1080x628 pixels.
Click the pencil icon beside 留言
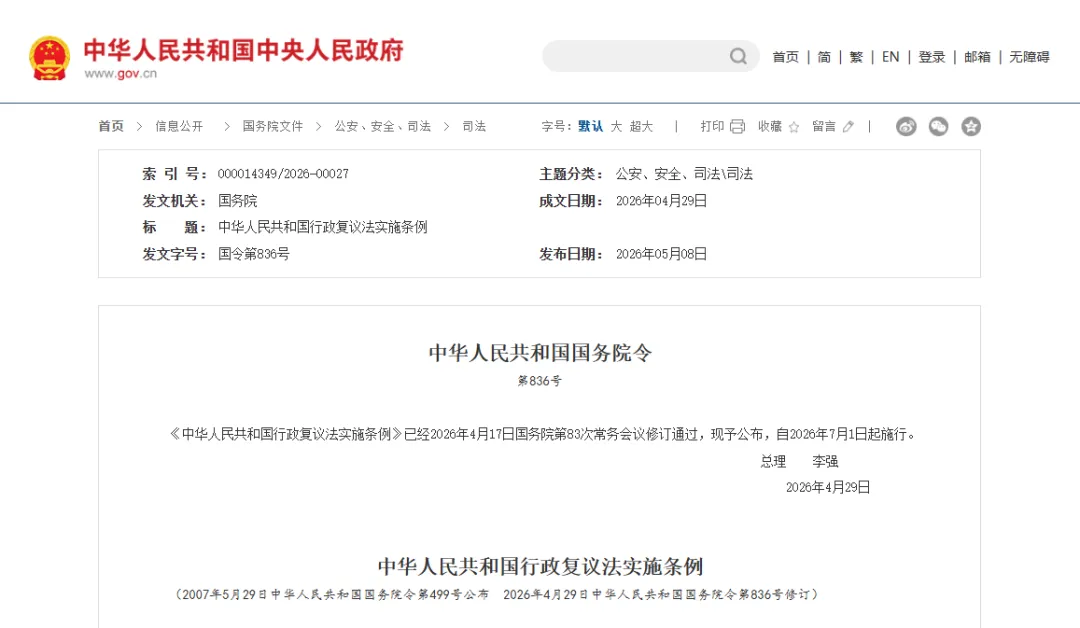[848, 127]
